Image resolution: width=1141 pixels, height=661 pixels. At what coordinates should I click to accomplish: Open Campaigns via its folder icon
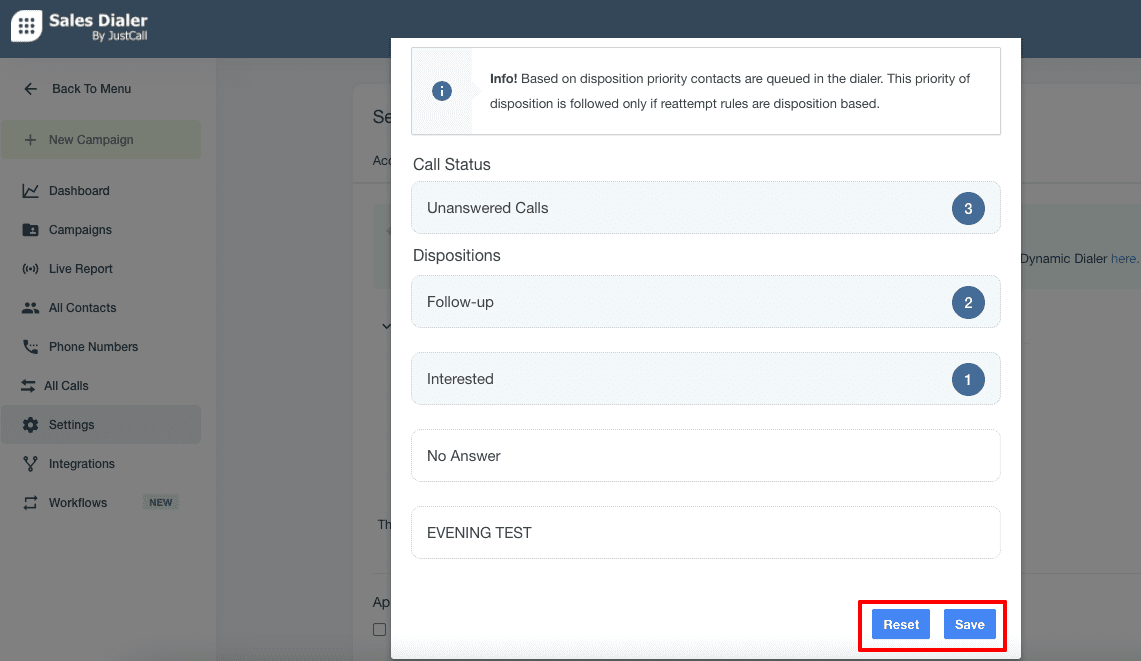tap(30, 229)
